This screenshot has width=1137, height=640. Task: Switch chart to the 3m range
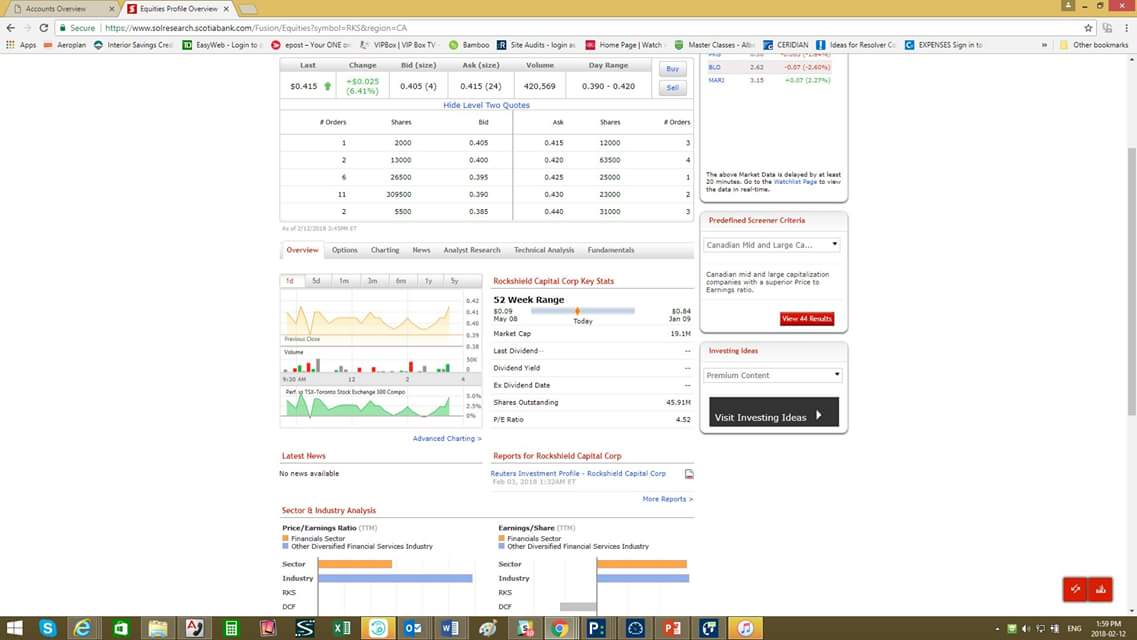(372, 280)
